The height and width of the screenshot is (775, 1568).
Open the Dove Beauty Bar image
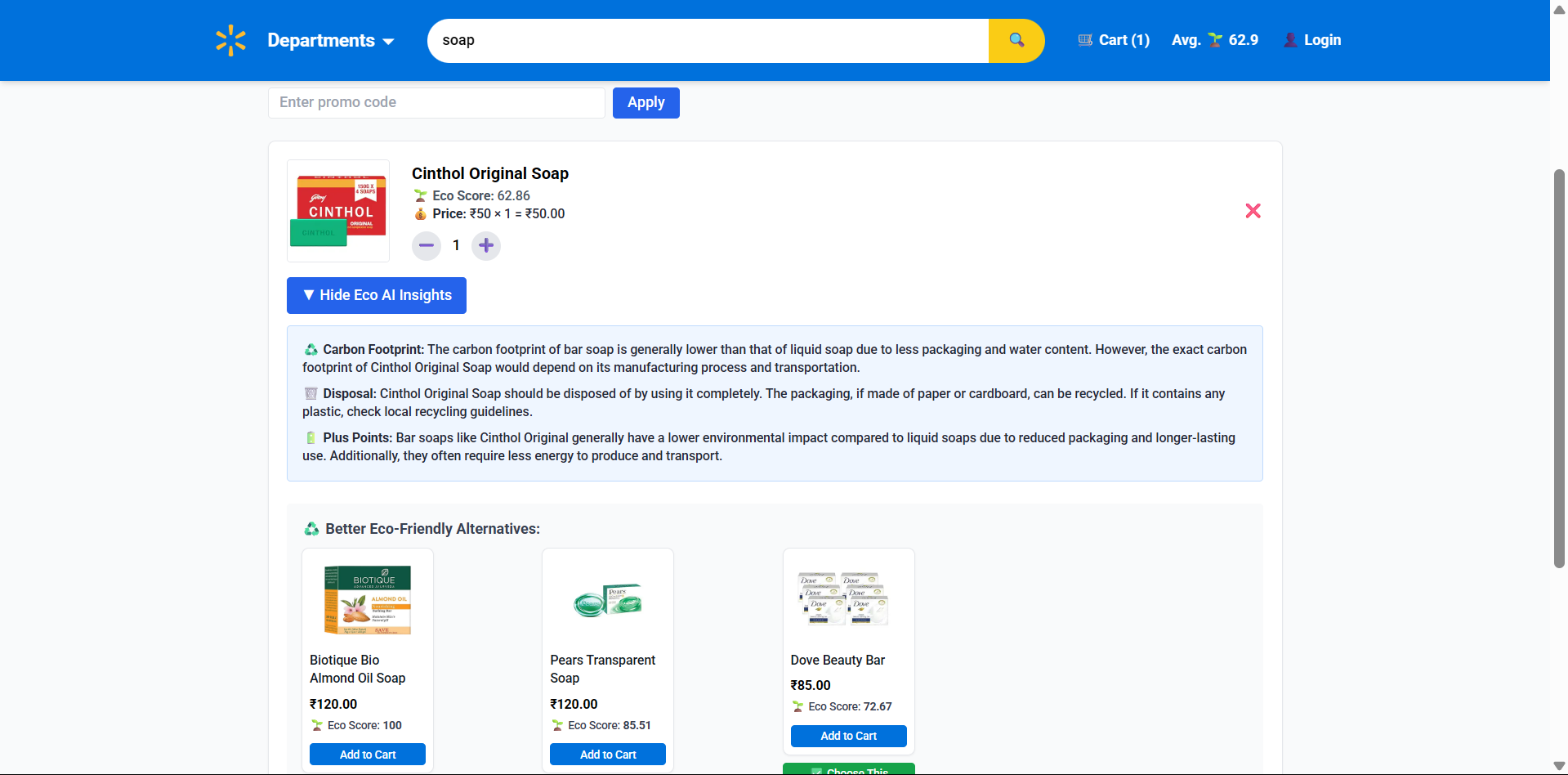(x=842, y=599)
